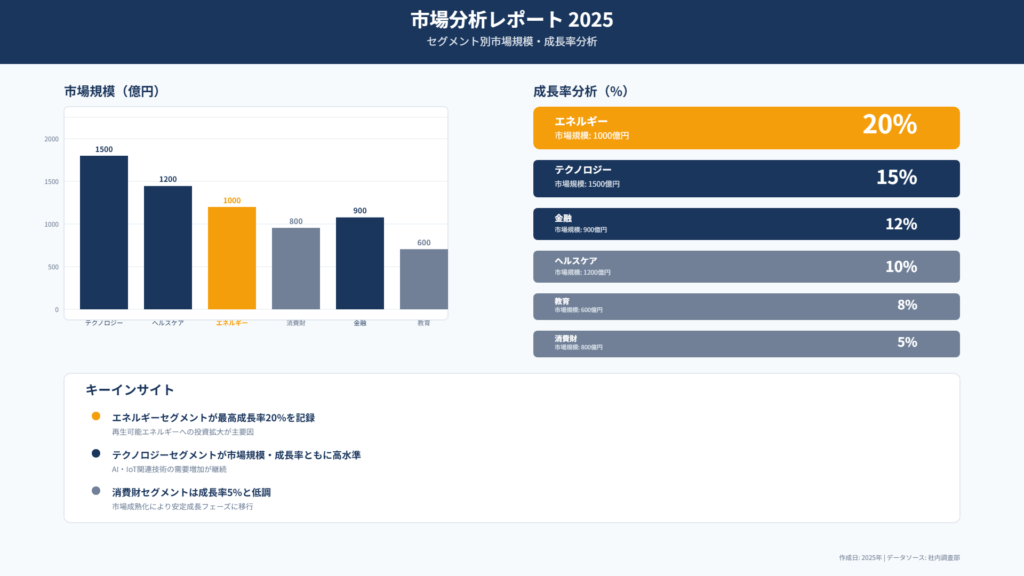Click the navy bullet beside the テクノロジー insight
1024x576 pixels.
coord(96,454)
